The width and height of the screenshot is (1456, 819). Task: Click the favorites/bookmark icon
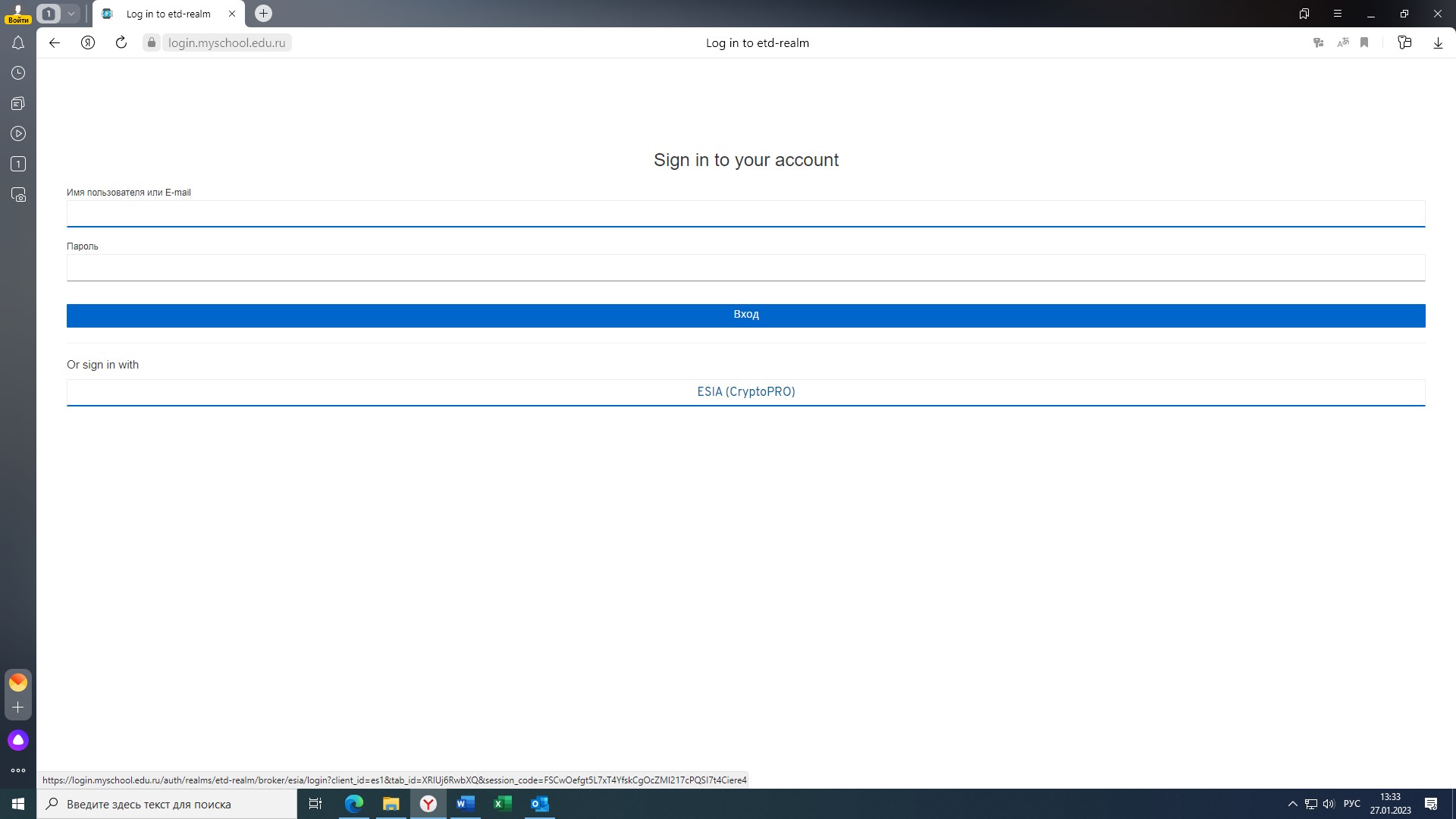point(1366,42)
